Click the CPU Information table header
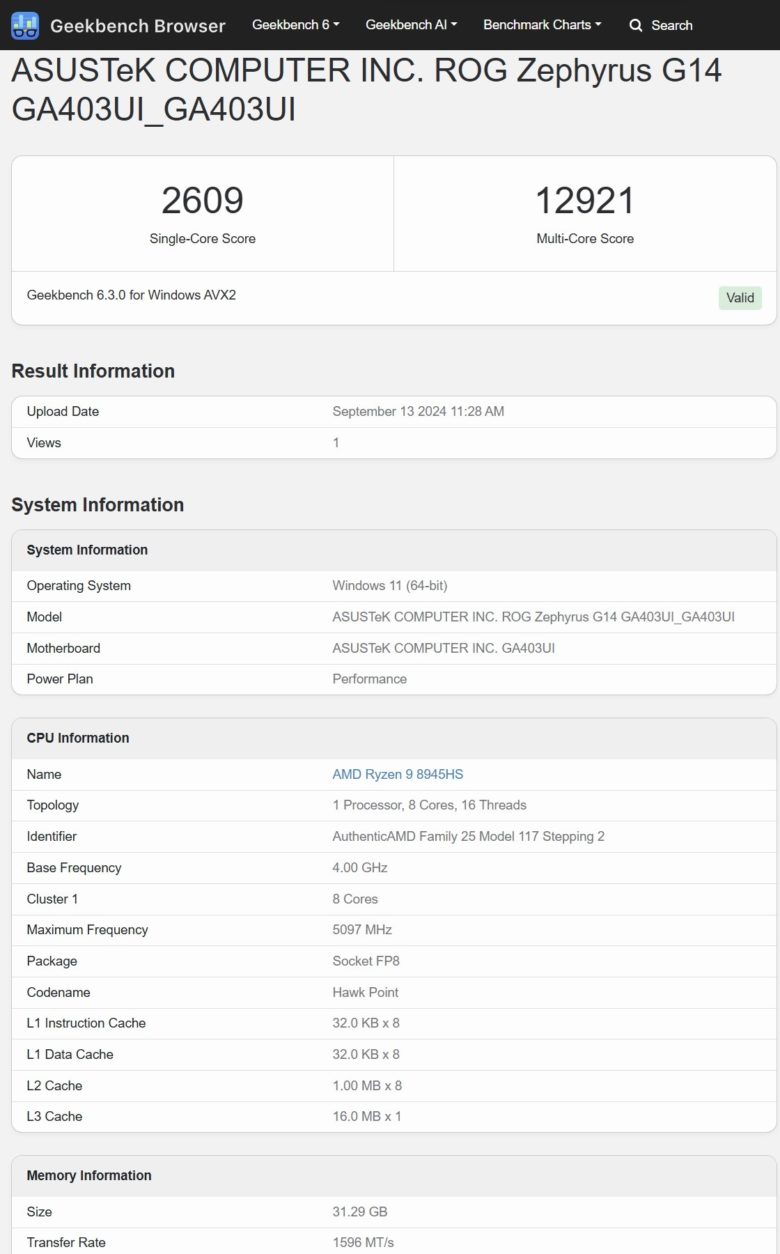Image resolution: width=780 pixels, height=1254 pixels. 394,738
